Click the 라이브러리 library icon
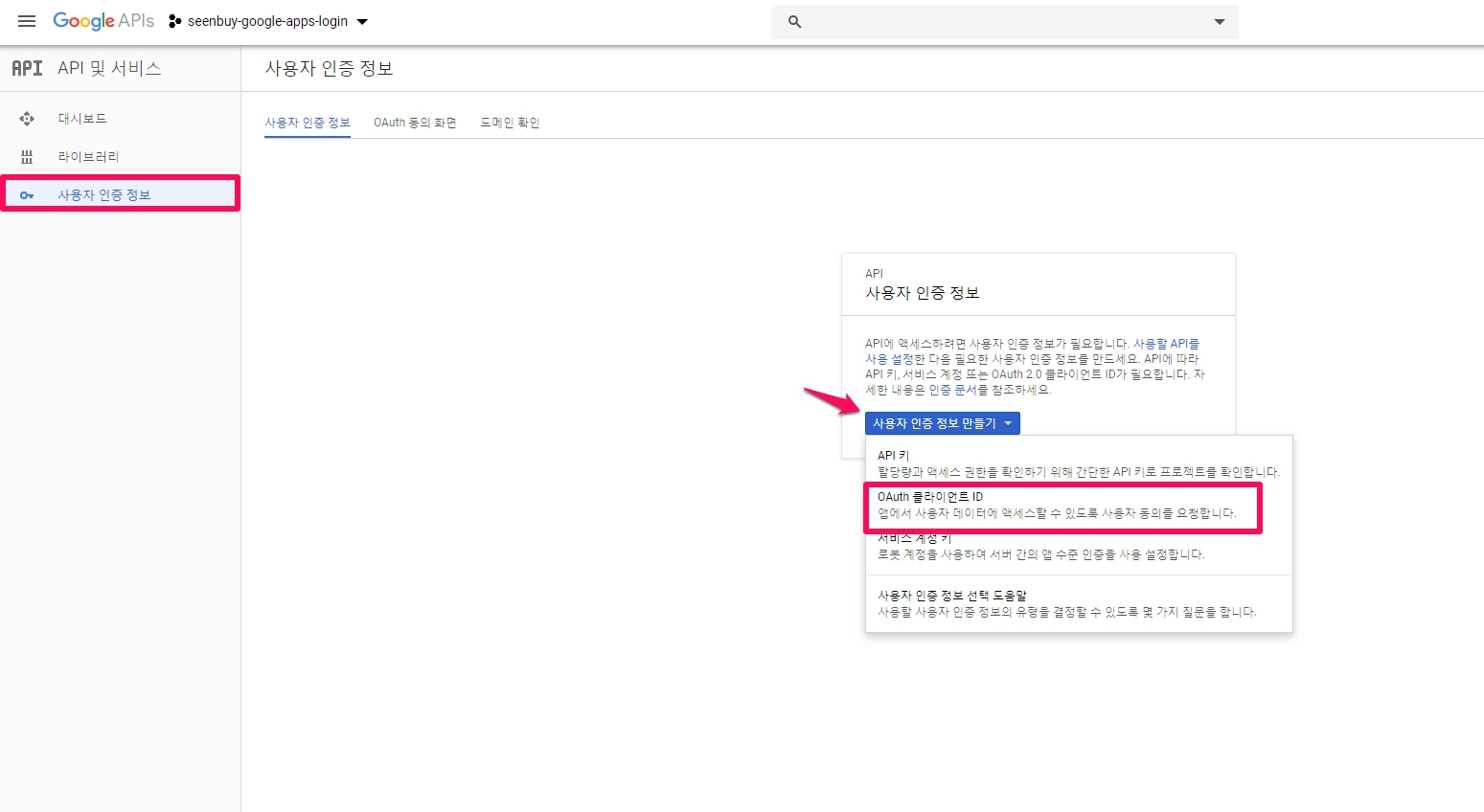1484x812 pixels. 27,157
